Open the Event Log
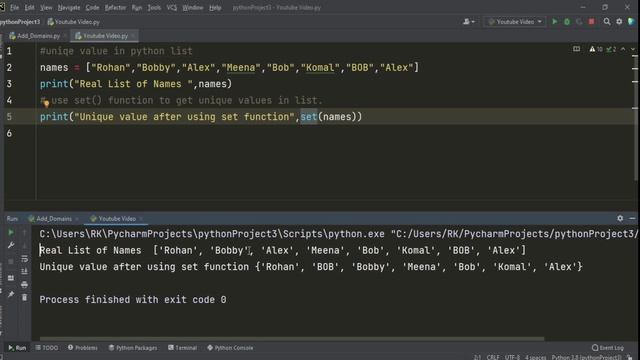Viewport: 640px width, 360px height. 608,348
